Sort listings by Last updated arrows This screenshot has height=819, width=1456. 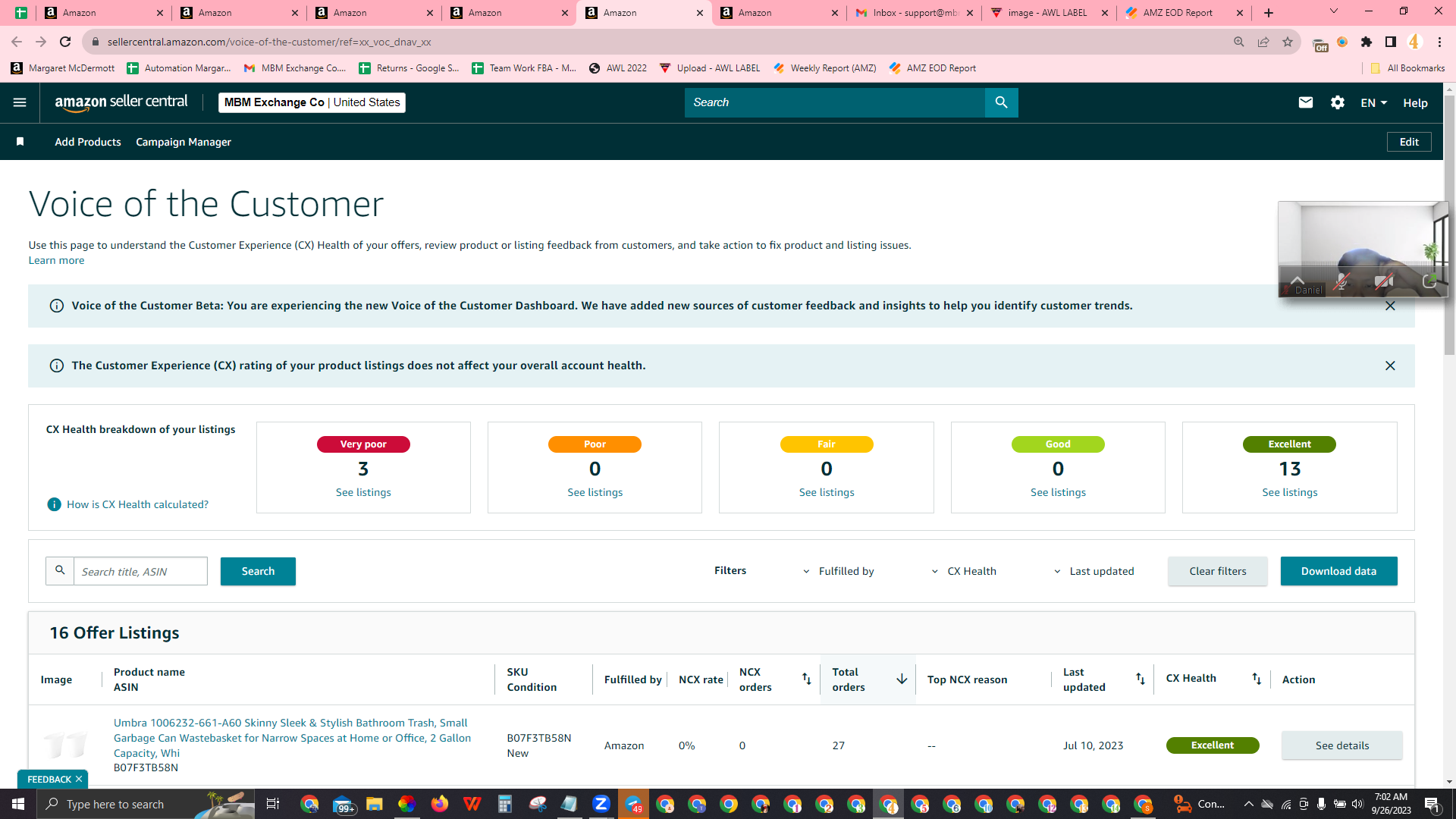click(1140, 679)
